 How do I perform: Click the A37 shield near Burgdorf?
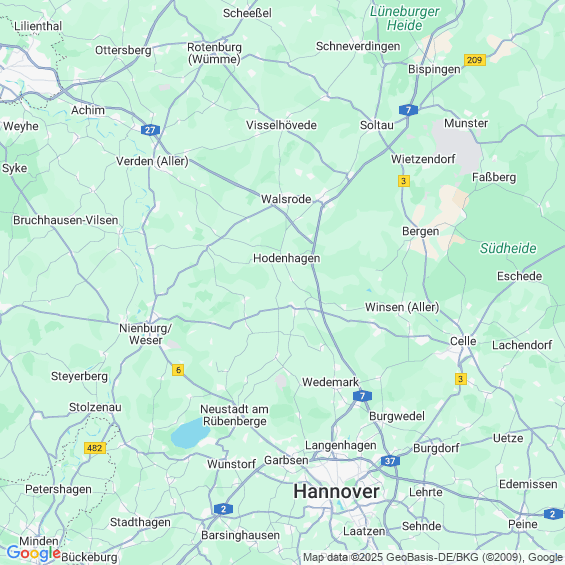[390, 461]
